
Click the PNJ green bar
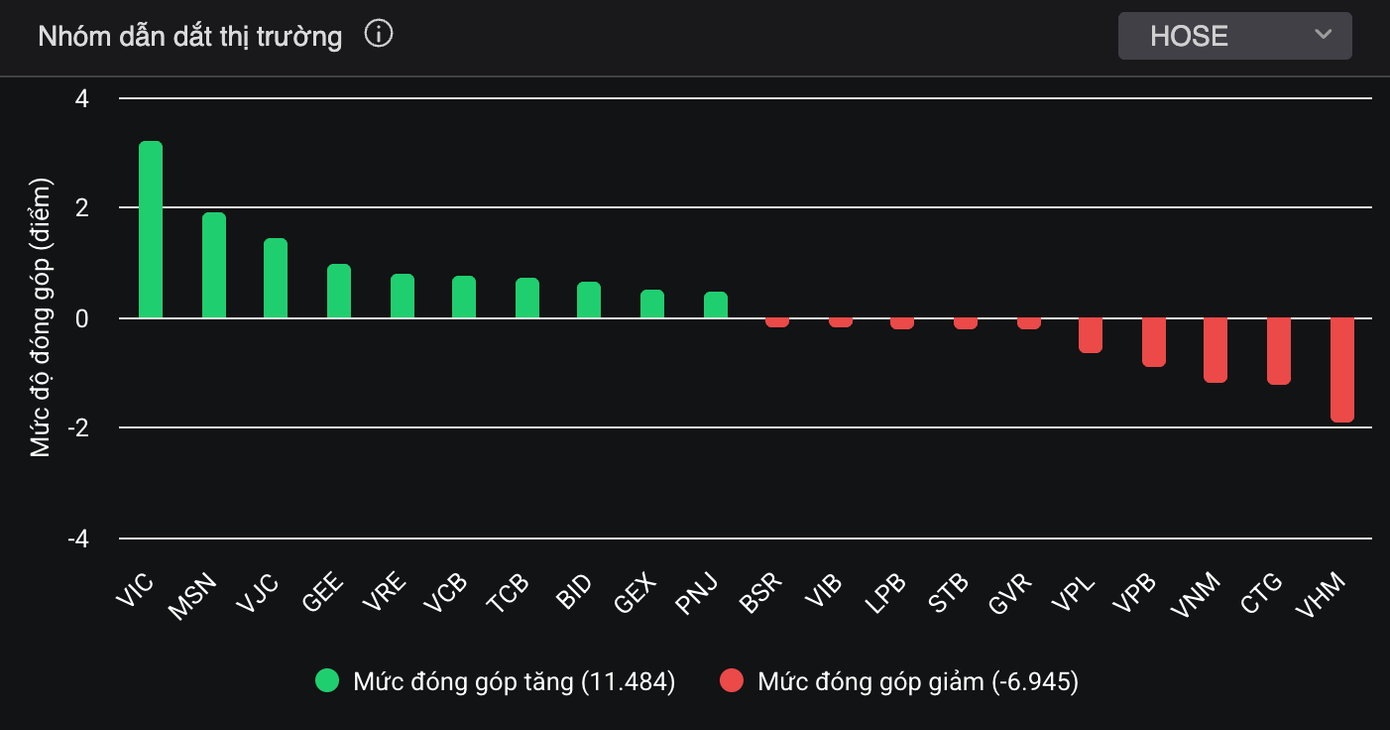716,305
